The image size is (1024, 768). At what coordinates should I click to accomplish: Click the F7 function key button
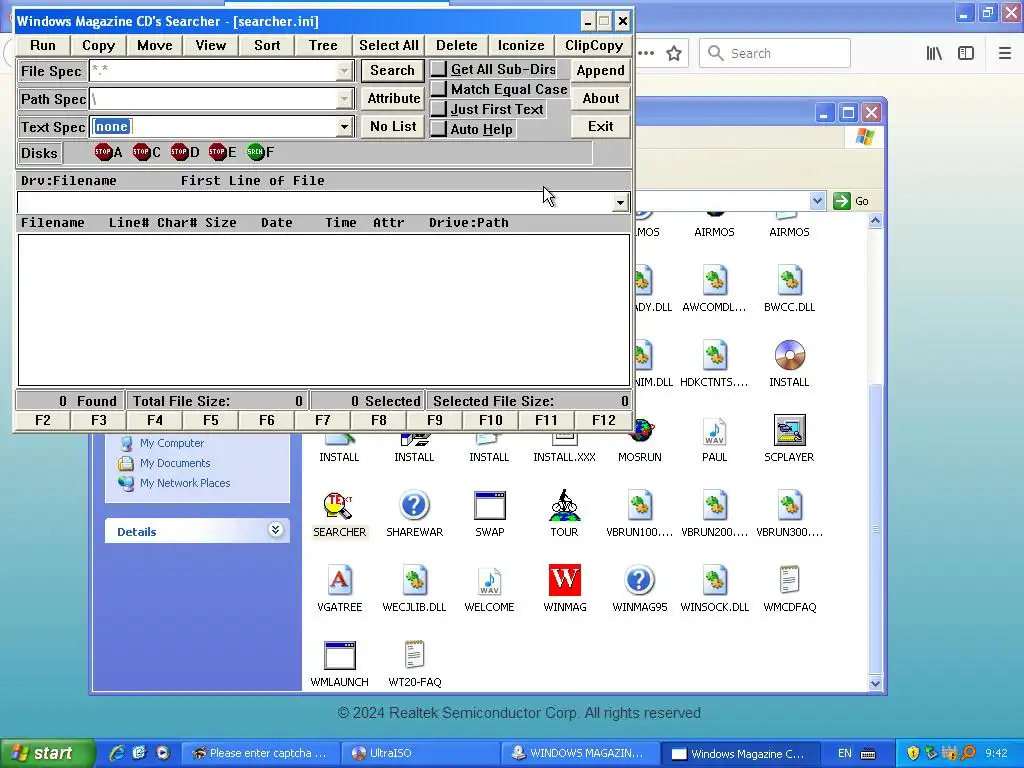(323, 420)
